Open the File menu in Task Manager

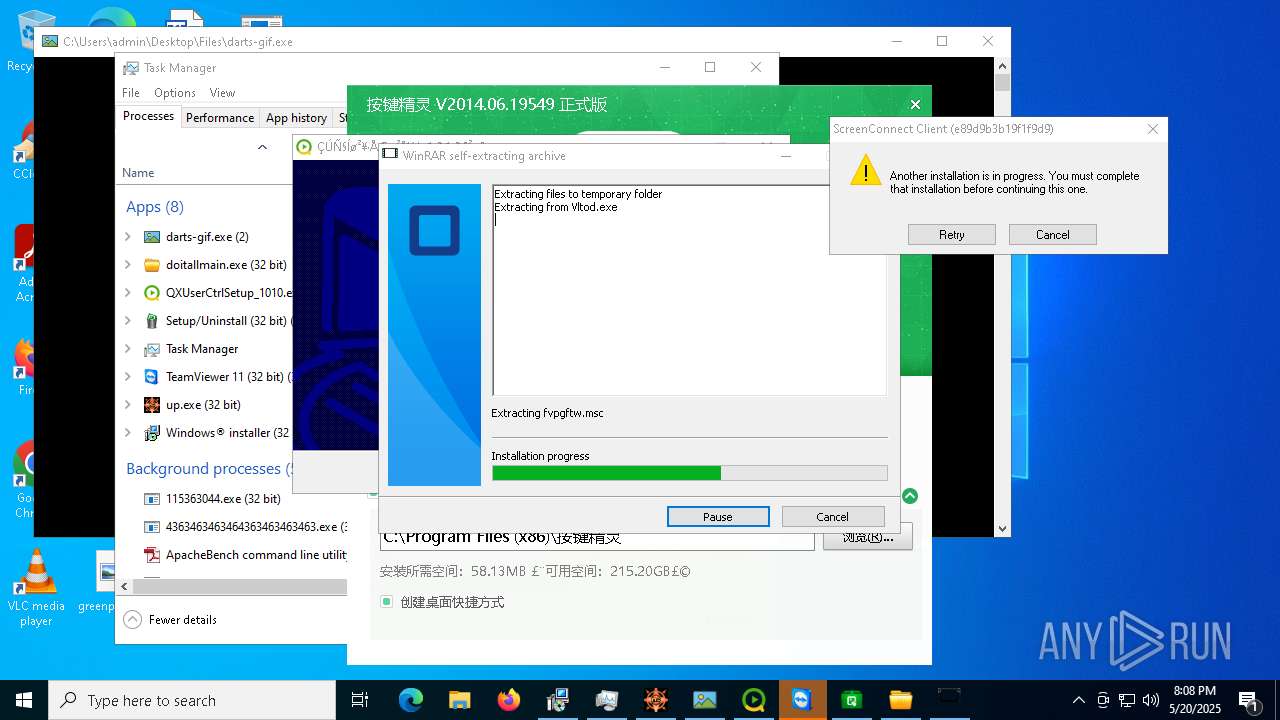click(131, 93)
